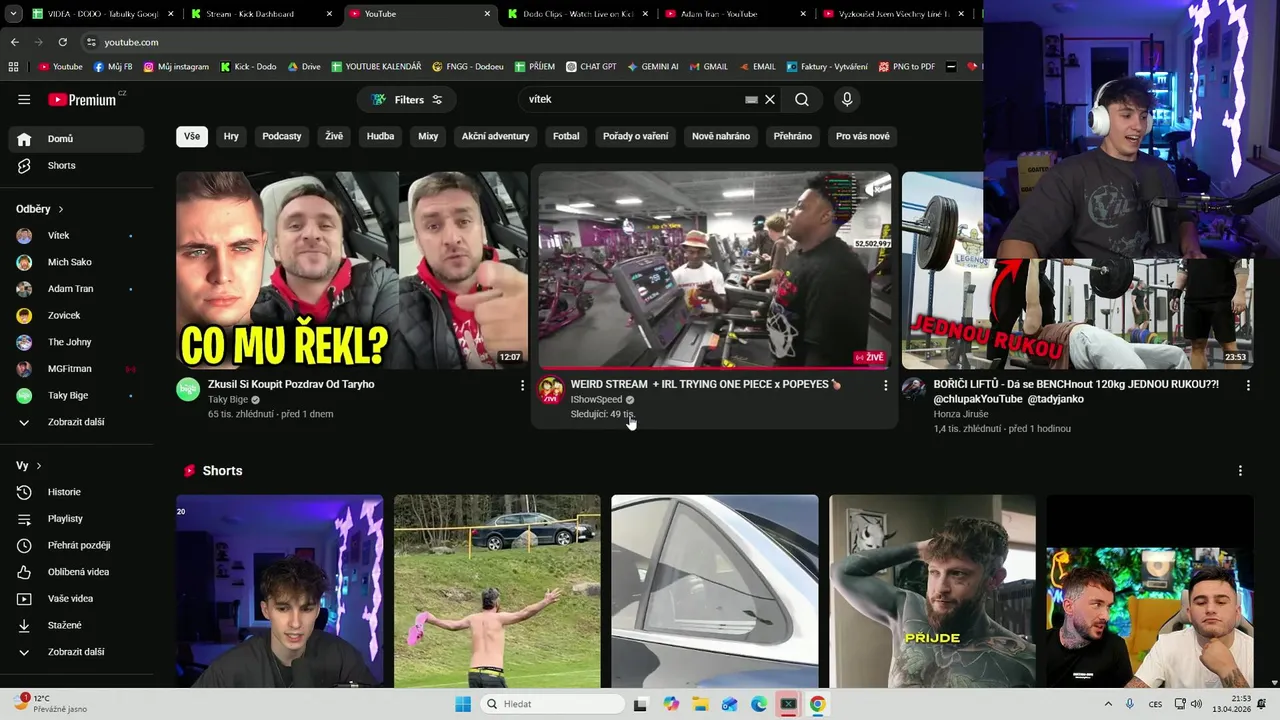Open the YouTube hamburger guide menu
1280x720 pixels.
(x=24, y=99)
